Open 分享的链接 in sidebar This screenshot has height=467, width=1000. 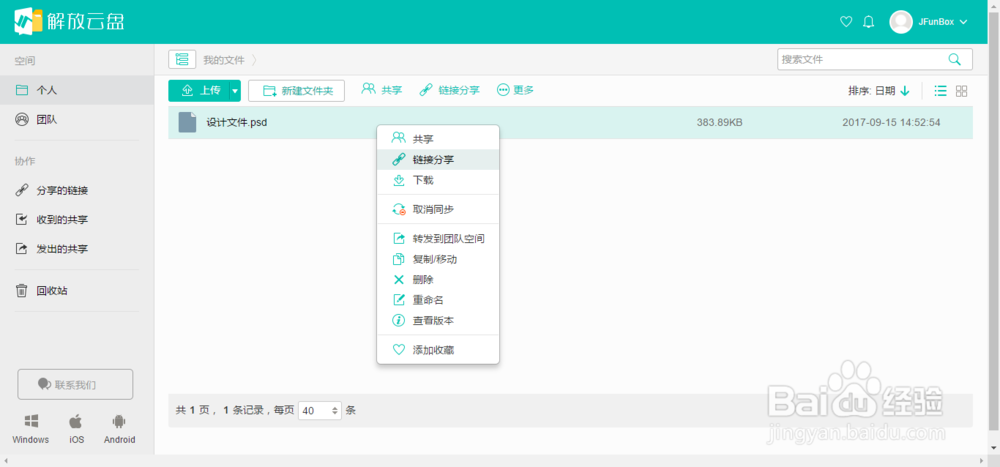77,190
